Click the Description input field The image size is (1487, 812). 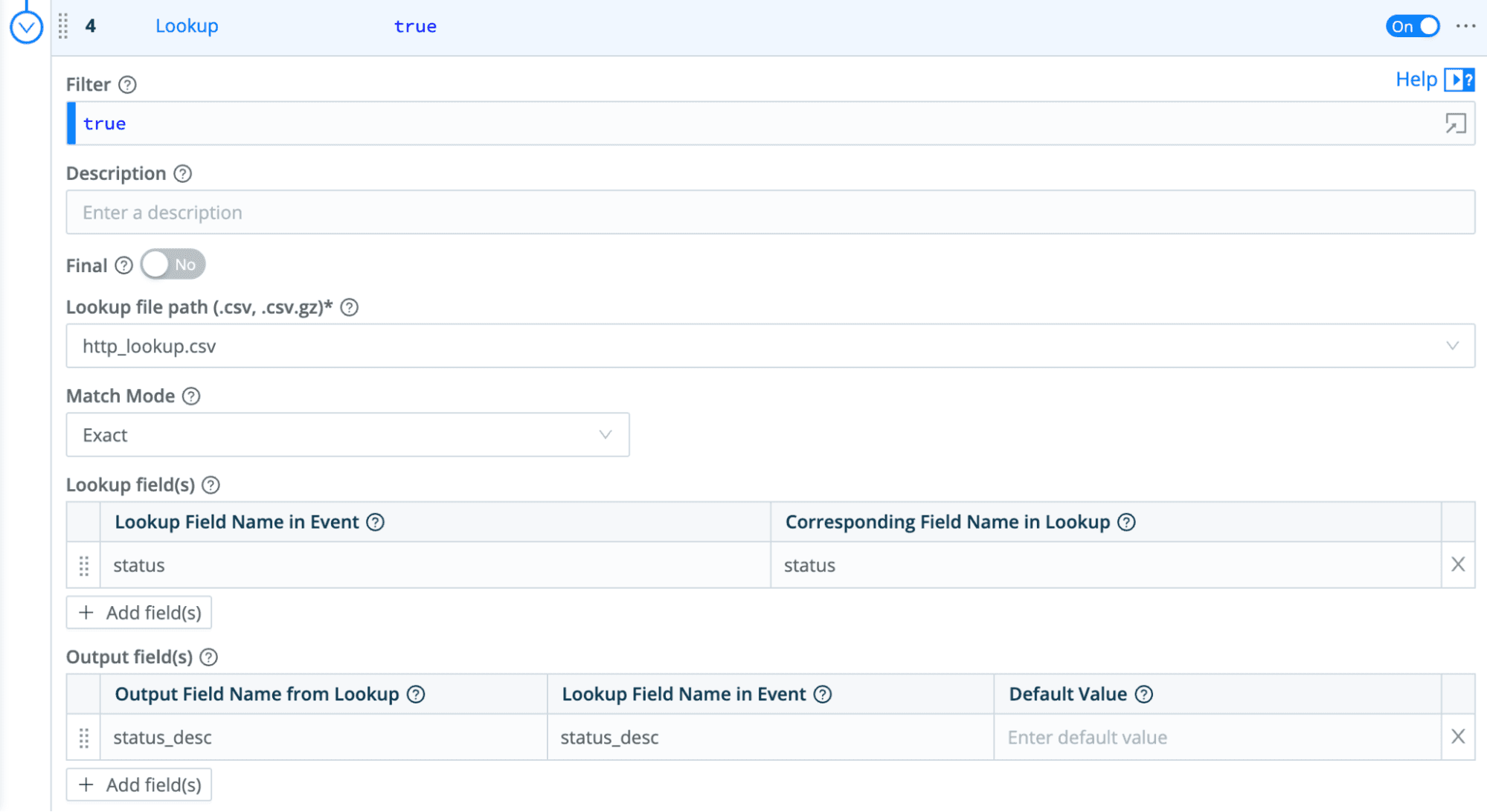[x=770, y=213]
